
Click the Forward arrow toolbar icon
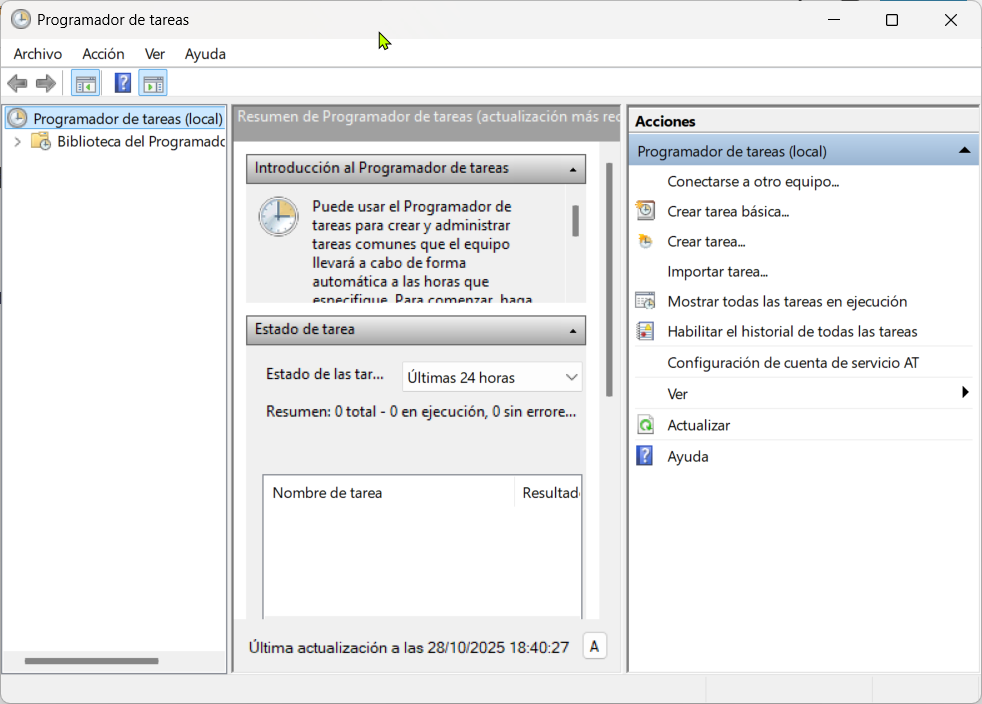pos(45,83)
